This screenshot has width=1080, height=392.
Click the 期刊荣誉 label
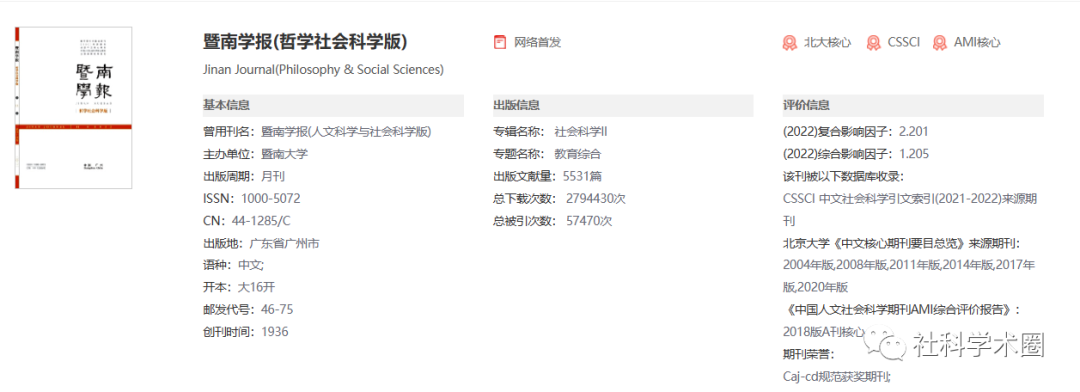tap(809, 353)
